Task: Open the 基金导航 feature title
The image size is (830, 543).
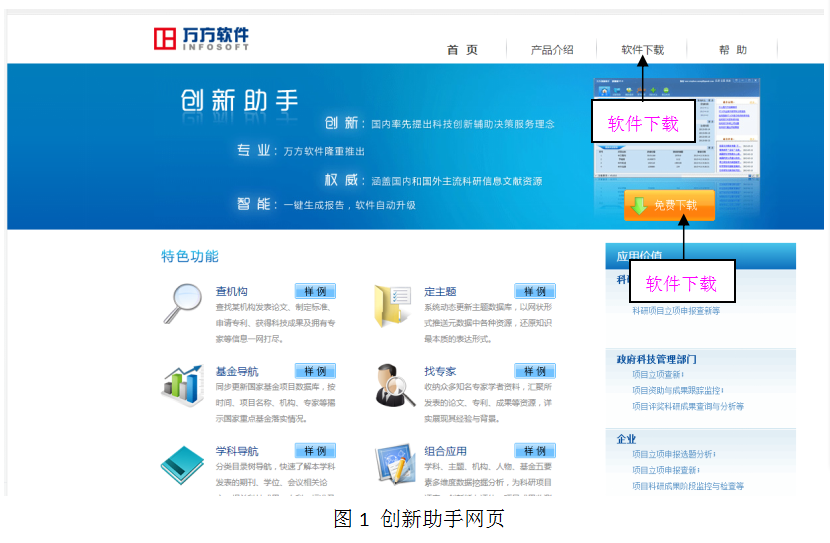Action: [x=237, y=372]
